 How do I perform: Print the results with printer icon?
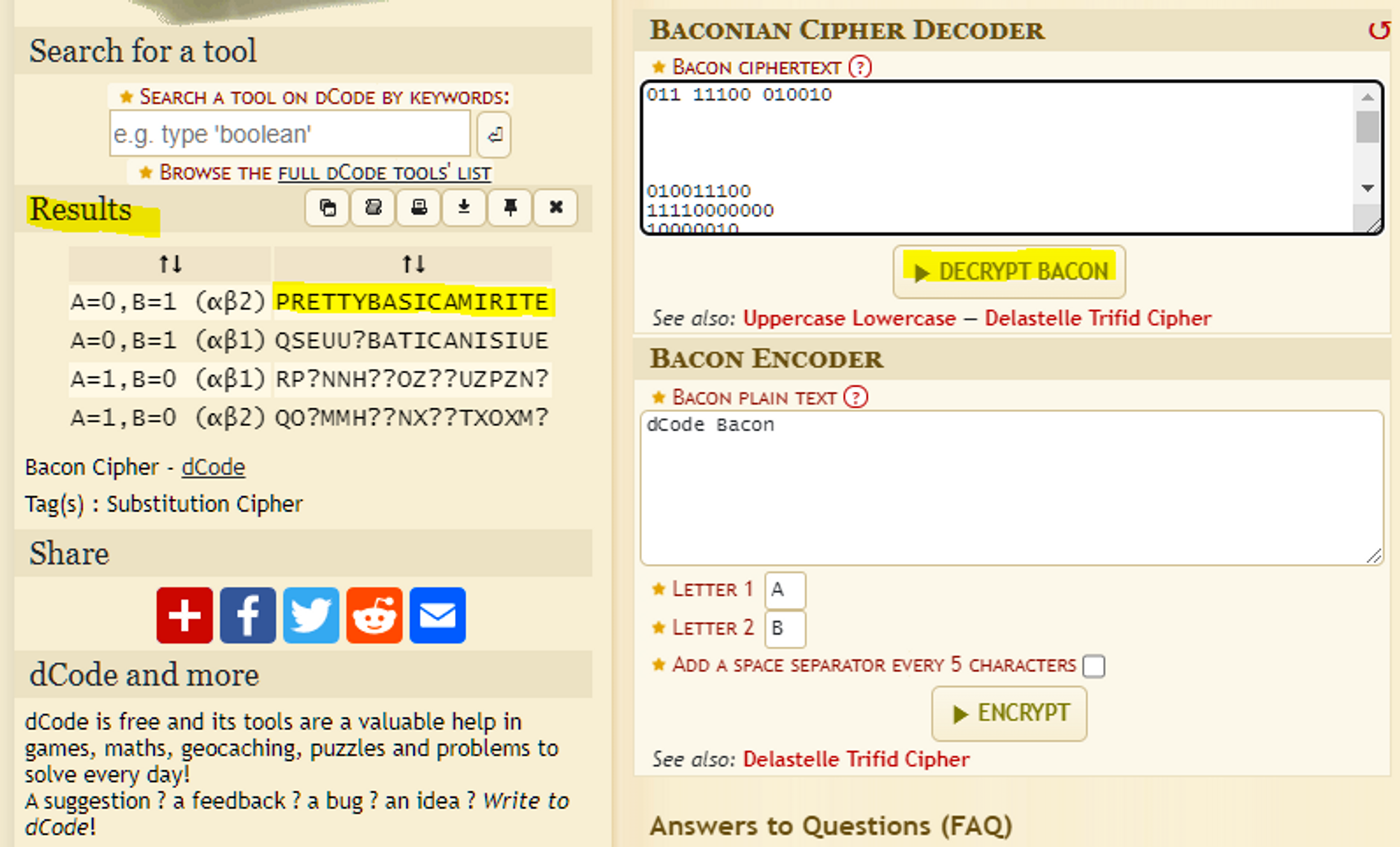click(419, 207)
